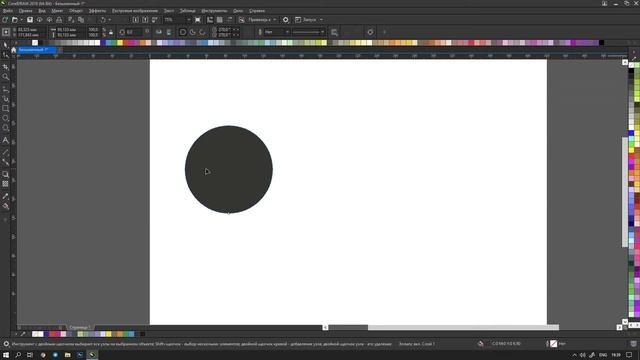Choose the full Ellipse shape mode

click(183, 32)
